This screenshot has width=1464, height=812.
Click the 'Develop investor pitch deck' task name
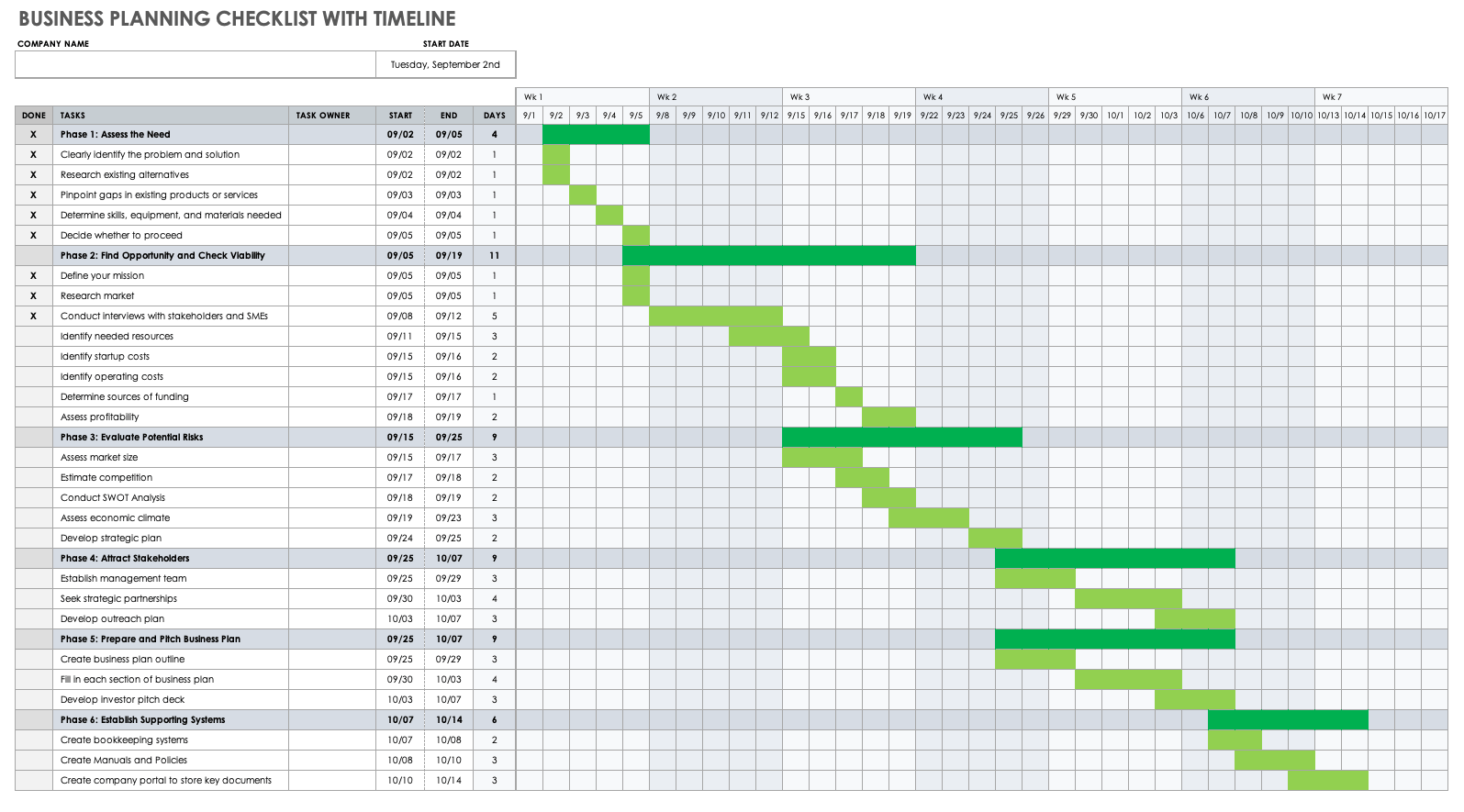point(123,700)
